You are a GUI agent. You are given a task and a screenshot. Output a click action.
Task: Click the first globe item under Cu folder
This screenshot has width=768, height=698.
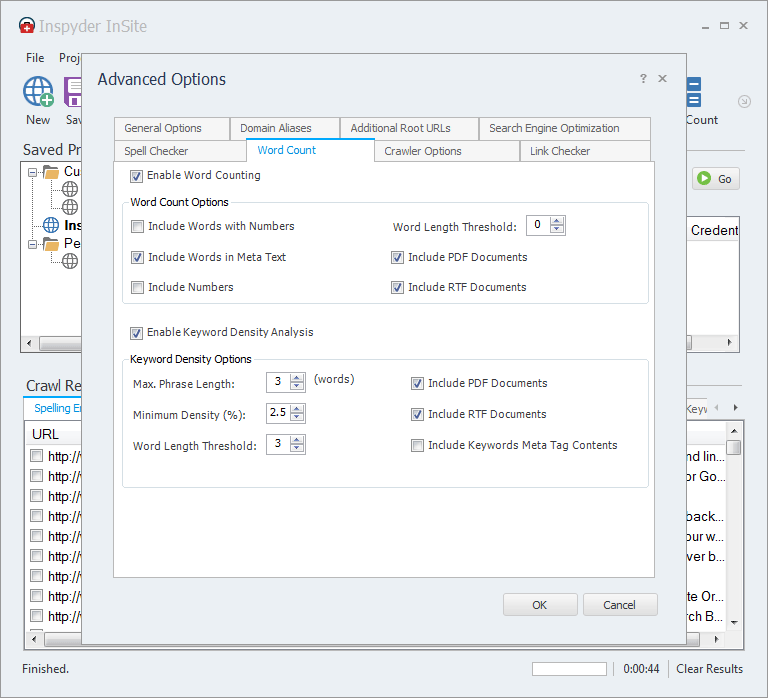(70, 189)
